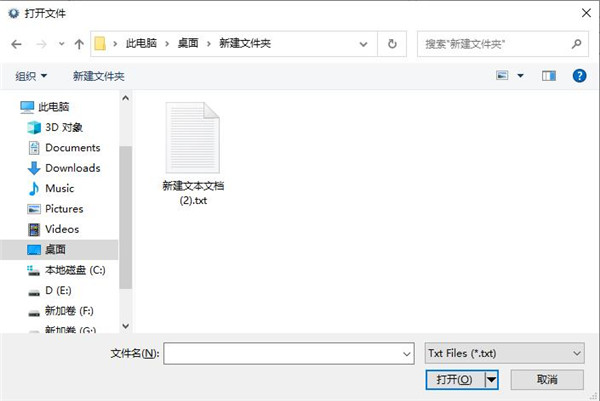Open the address bar history dropdown
This screenshot has height=401, width=600.
point(364,44)
